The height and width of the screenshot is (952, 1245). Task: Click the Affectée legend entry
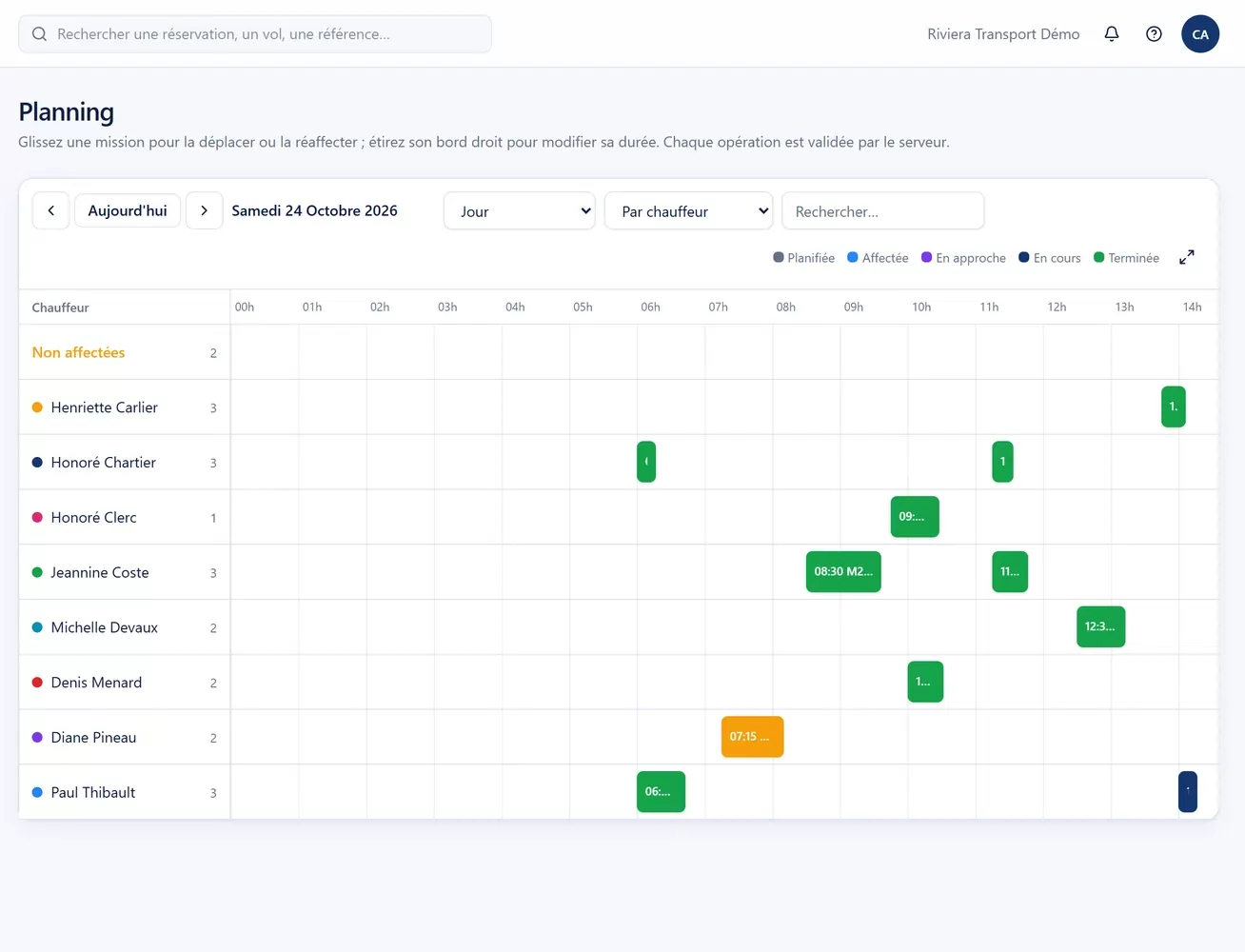(x=878, y=258)
